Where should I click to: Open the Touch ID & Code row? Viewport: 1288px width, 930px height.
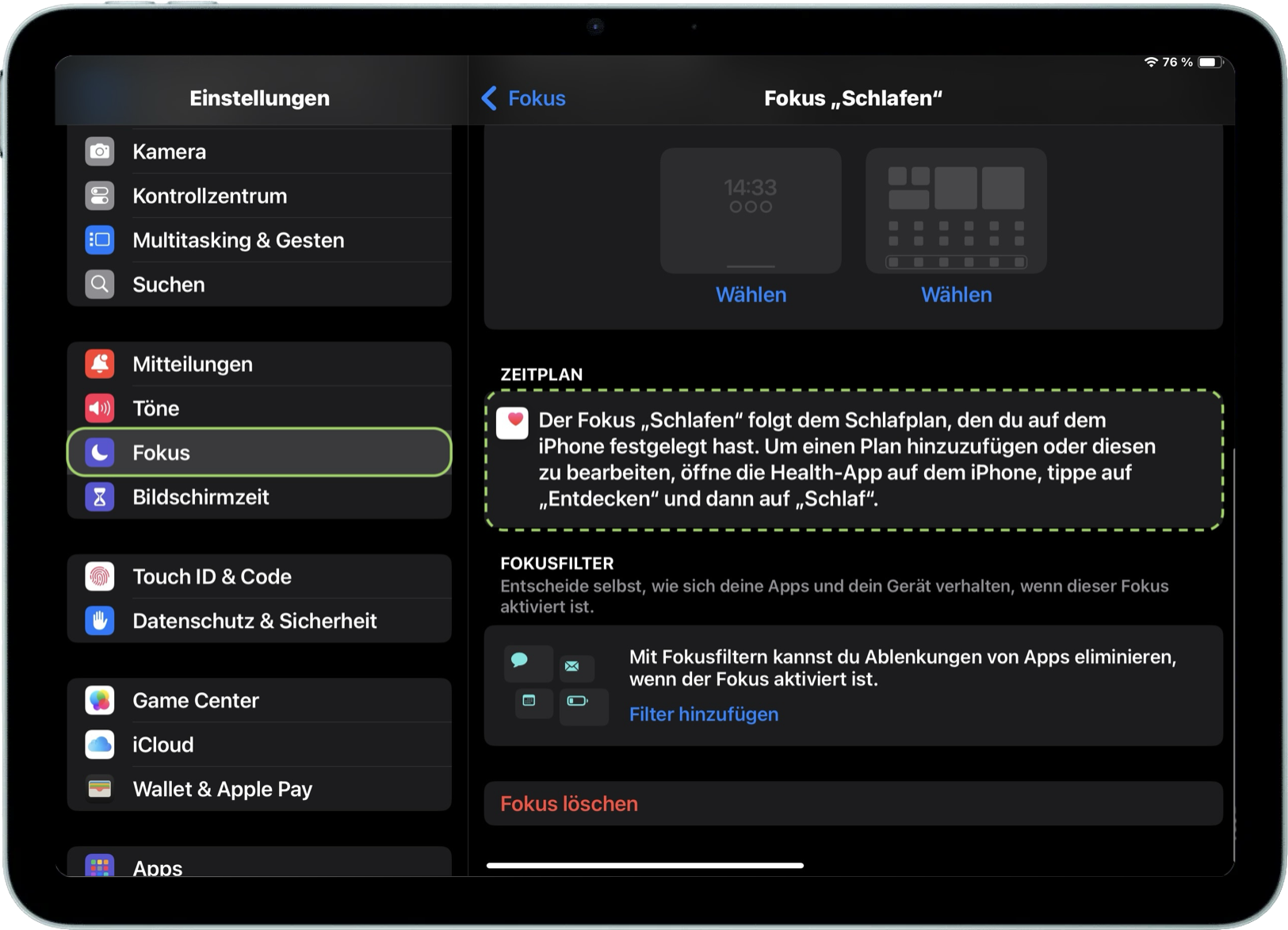[x=260, y=576]
